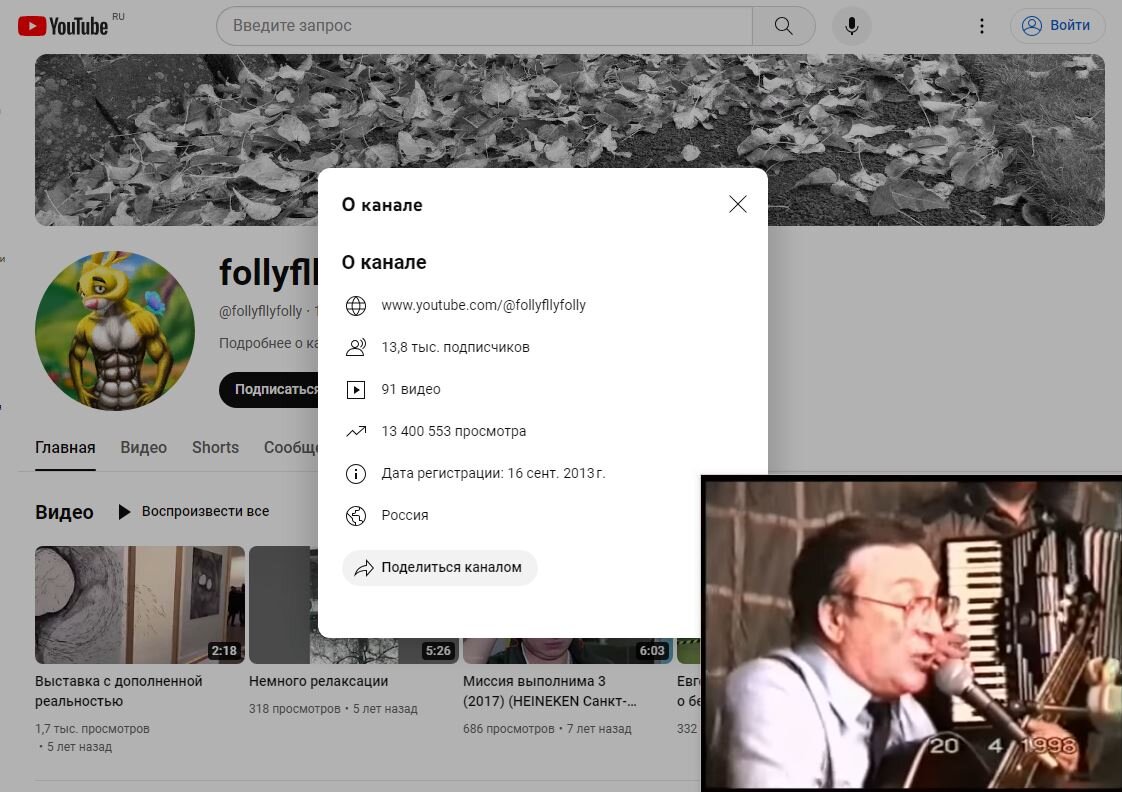Click the 13 400 553 просмотра text

point(454,431)
